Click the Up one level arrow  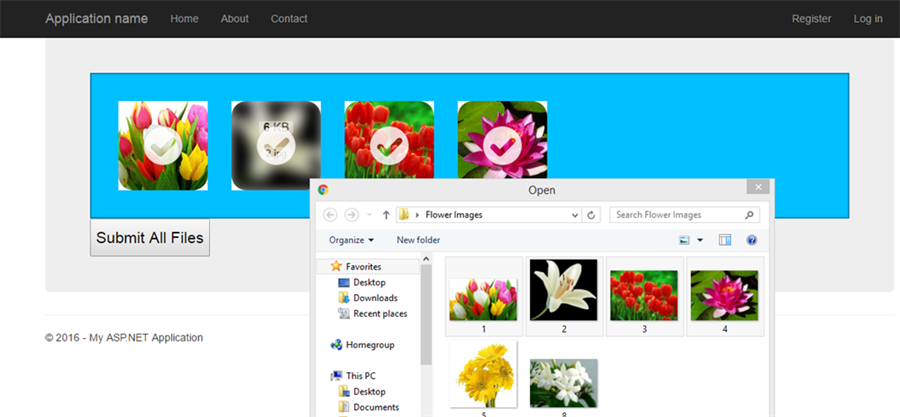(386, 215)
